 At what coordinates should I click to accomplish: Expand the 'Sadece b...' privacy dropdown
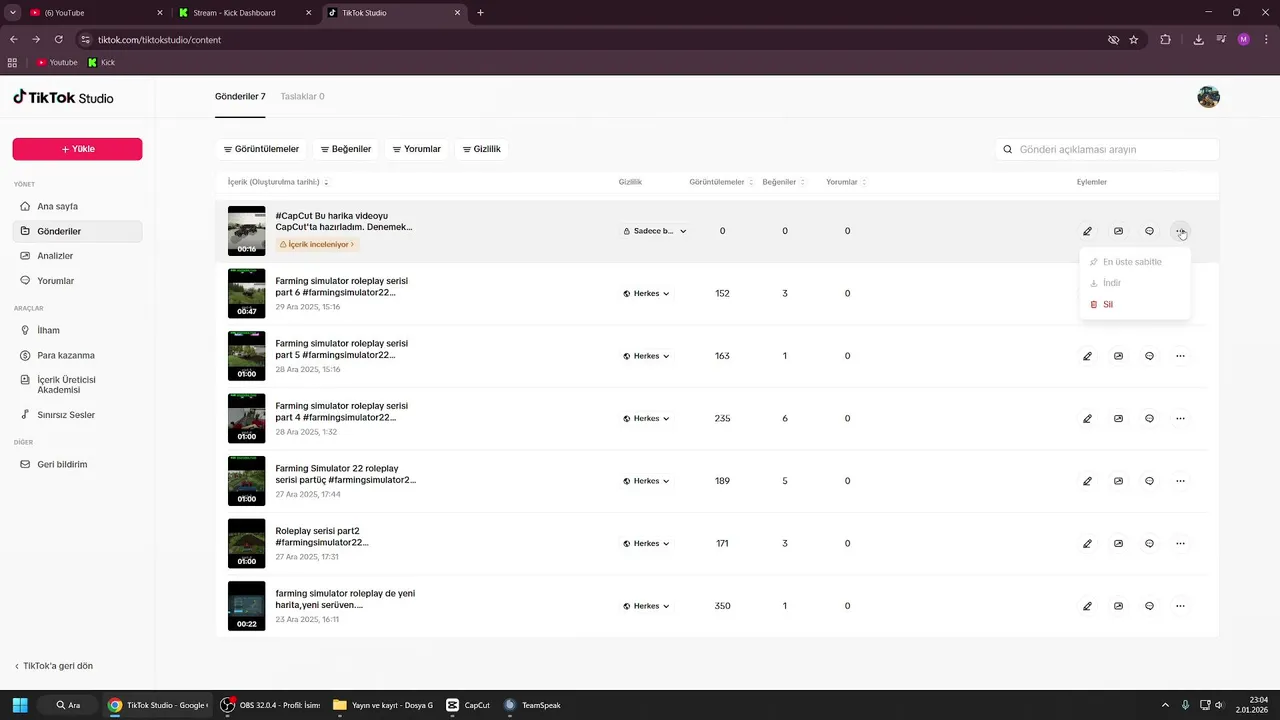point(655,231)
